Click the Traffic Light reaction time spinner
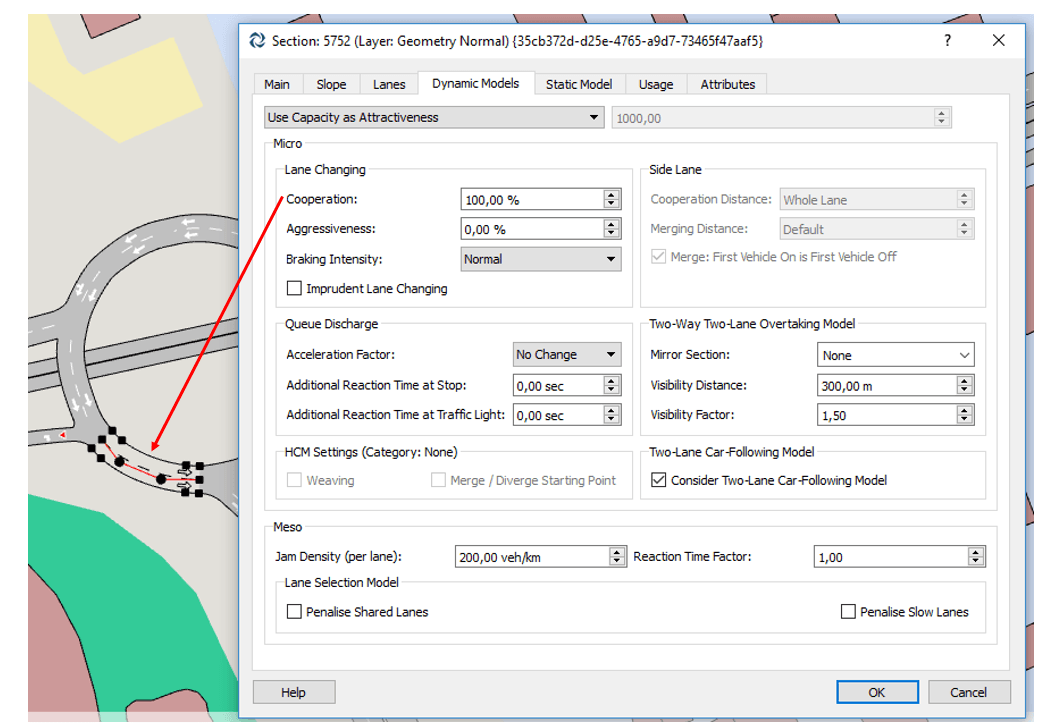1045x728 pixels. 612,415
